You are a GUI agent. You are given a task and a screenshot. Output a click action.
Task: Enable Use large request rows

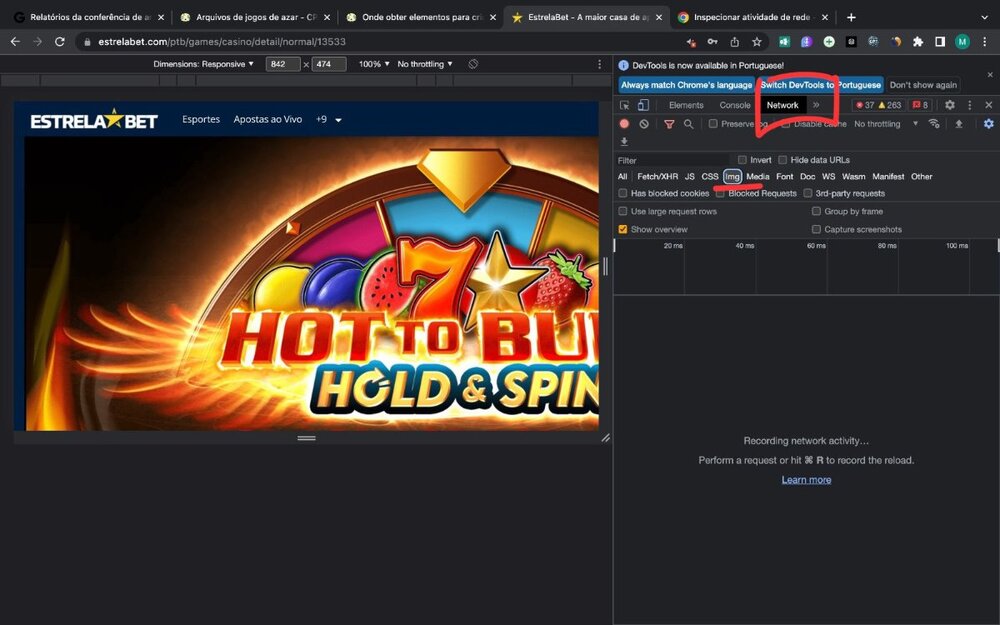[x=623, y=211]
